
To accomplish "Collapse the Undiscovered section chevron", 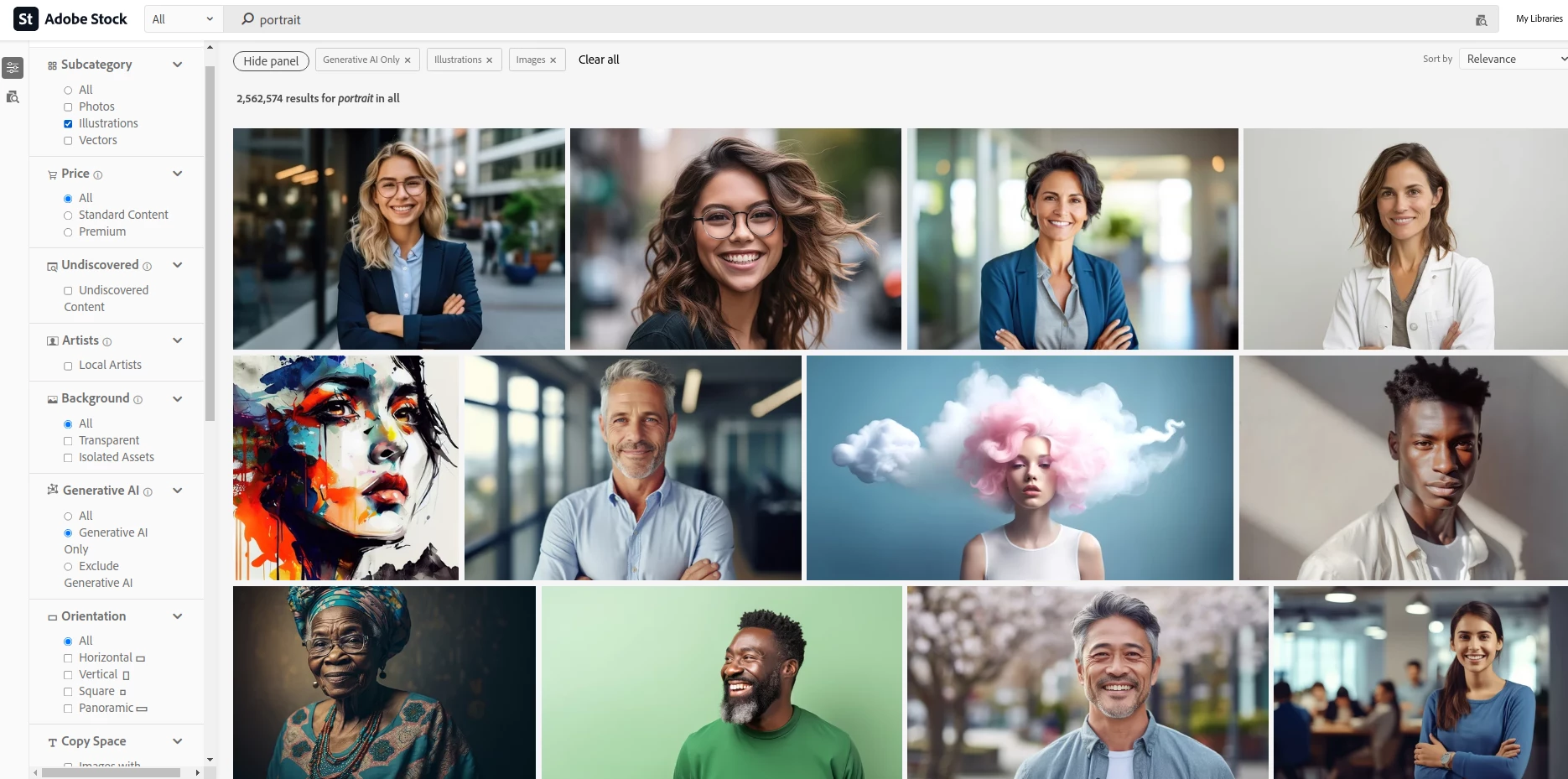I will tap(177, 265).
